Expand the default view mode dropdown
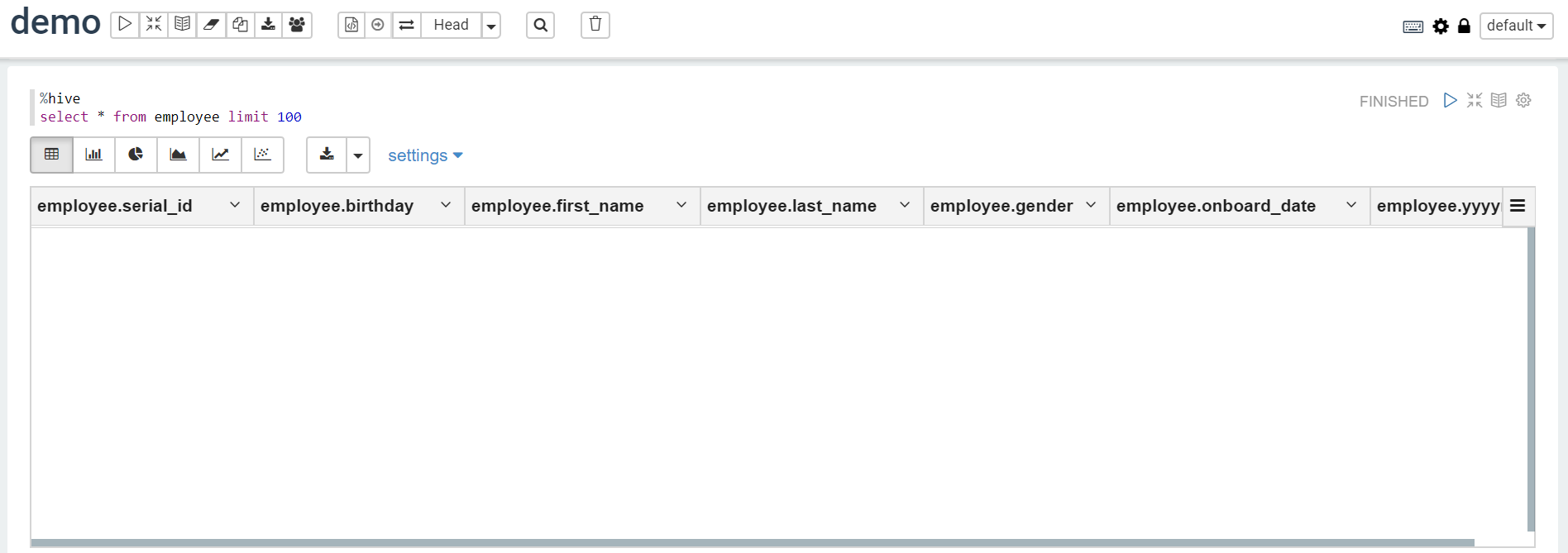 [x=1516, y=26]
